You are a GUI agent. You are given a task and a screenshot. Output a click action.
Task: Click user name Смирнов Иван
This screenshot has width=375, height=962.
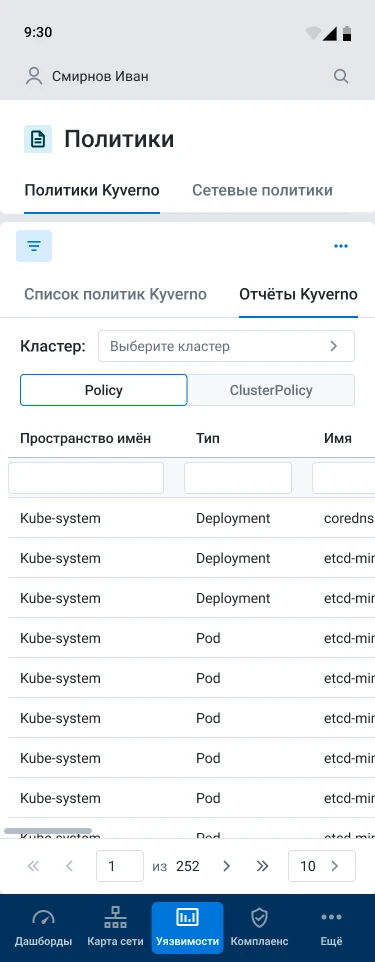pyautogui.click(x=100, y=76)
